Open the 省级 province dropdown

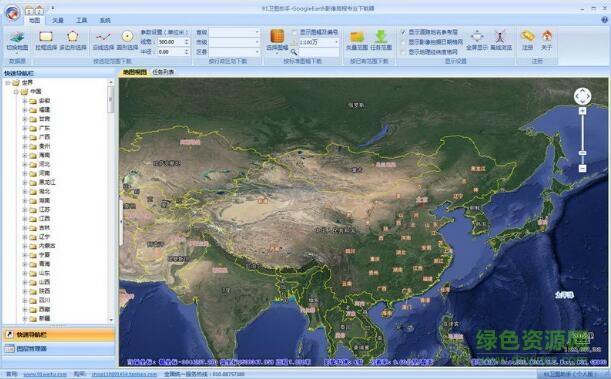point(235,32)
